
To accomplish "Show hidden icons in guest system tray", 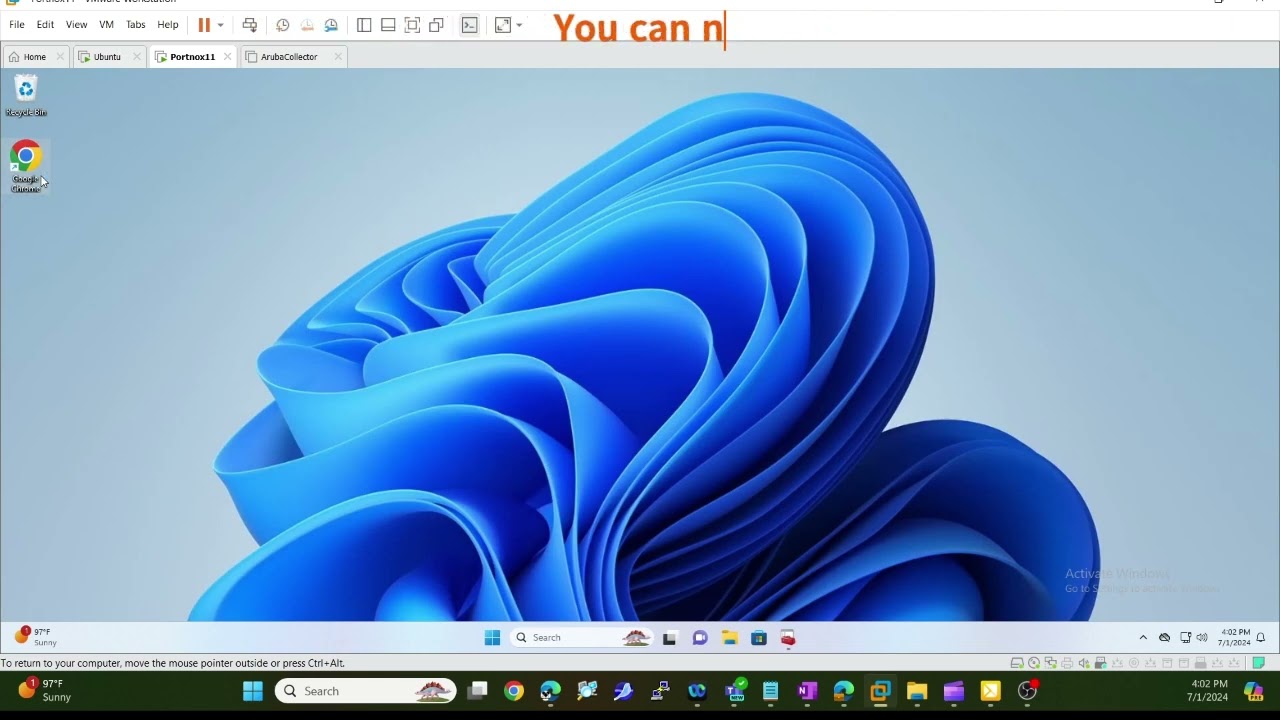I will 1143,638.
